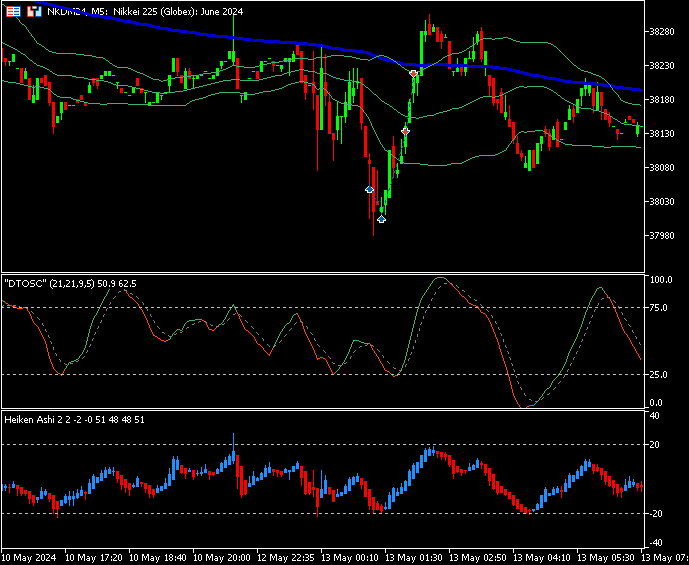Viewport: 689px width, 565px height.
Task: Select the red sell arrow near 38130
Action: click(x=406, y=130)
